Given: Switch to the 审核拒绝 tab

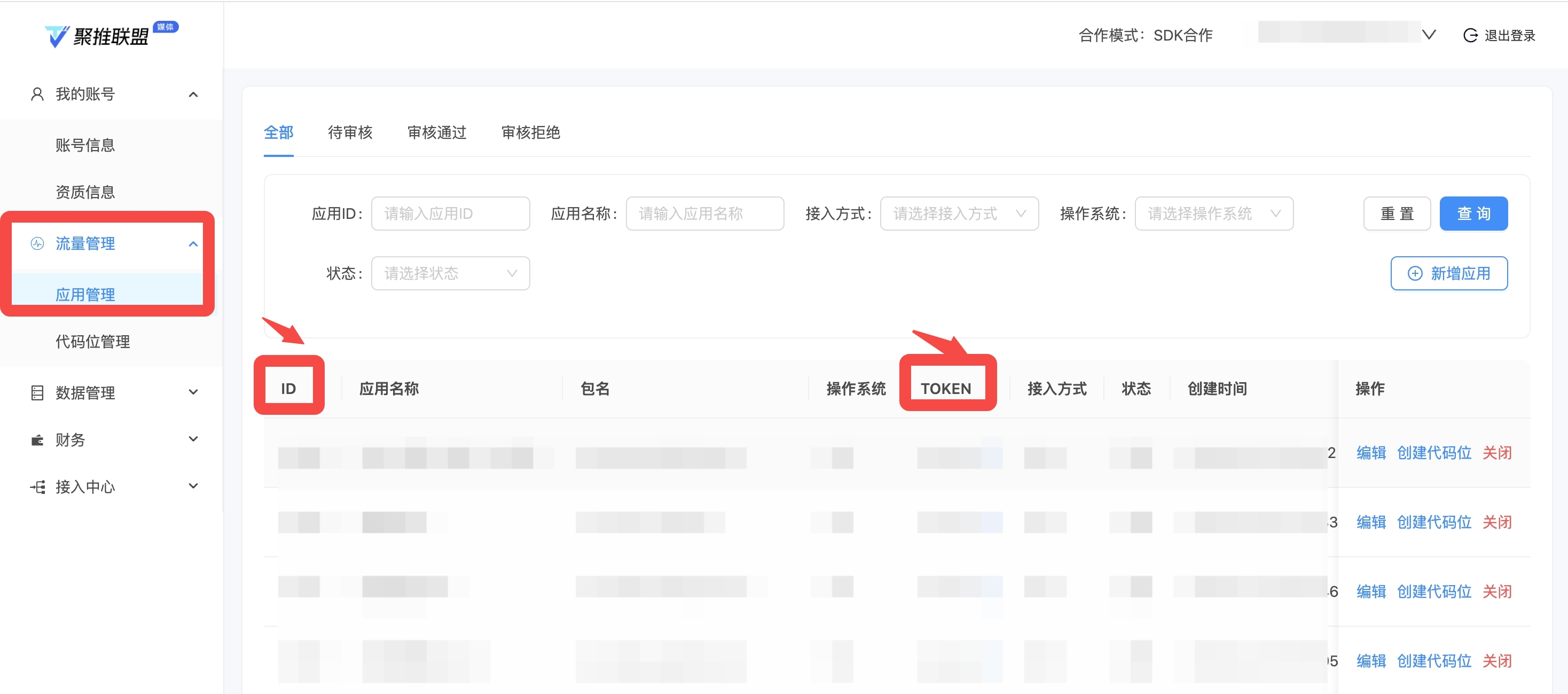Looking at the screenshot, I should click(x=530, y=132).
